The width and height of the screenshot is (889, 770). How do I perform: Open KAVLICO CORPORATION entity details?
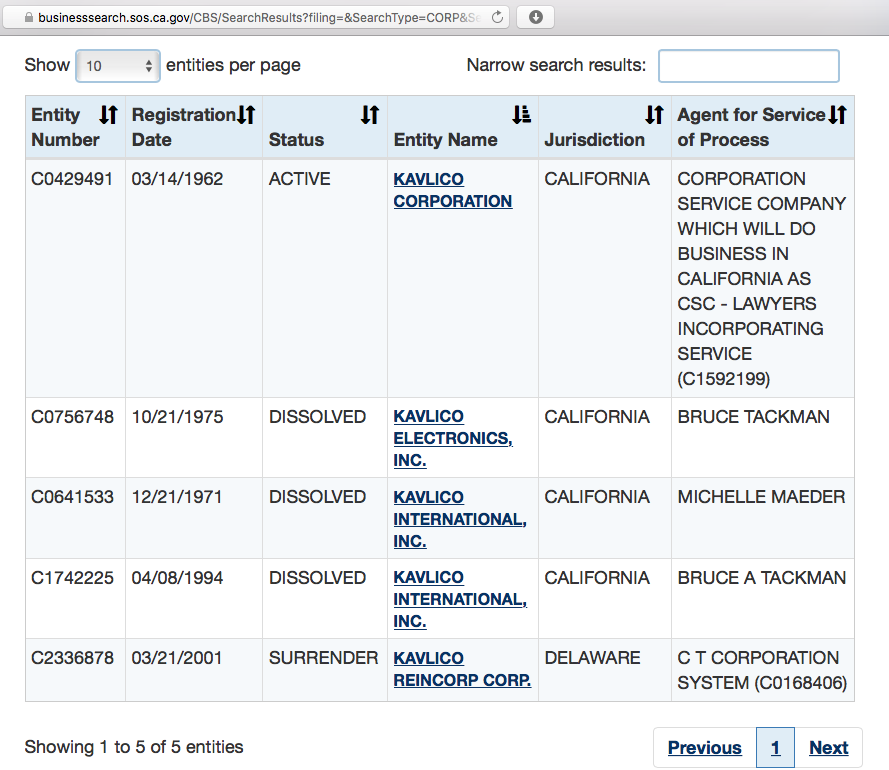pyautogui.click(x=452, y=190)
